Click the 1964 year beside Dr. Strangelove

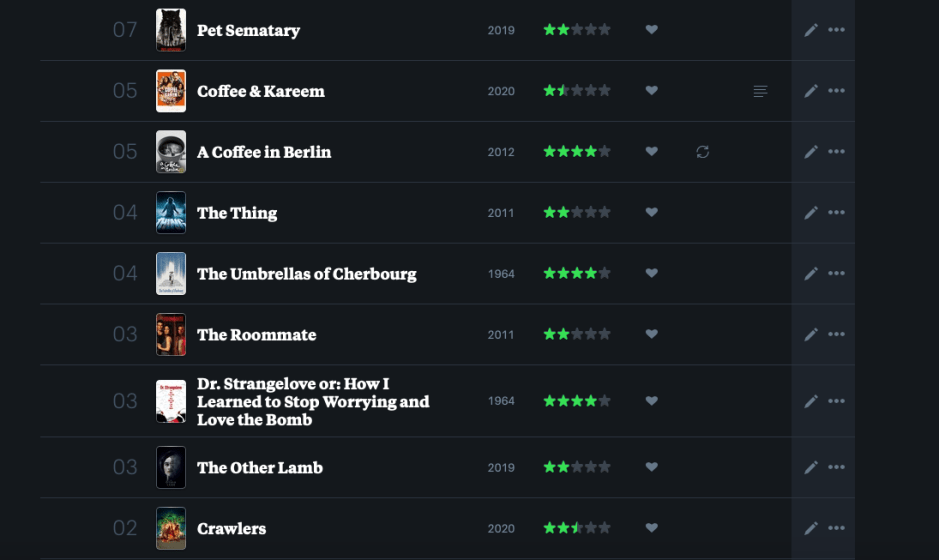click(501, 401)
